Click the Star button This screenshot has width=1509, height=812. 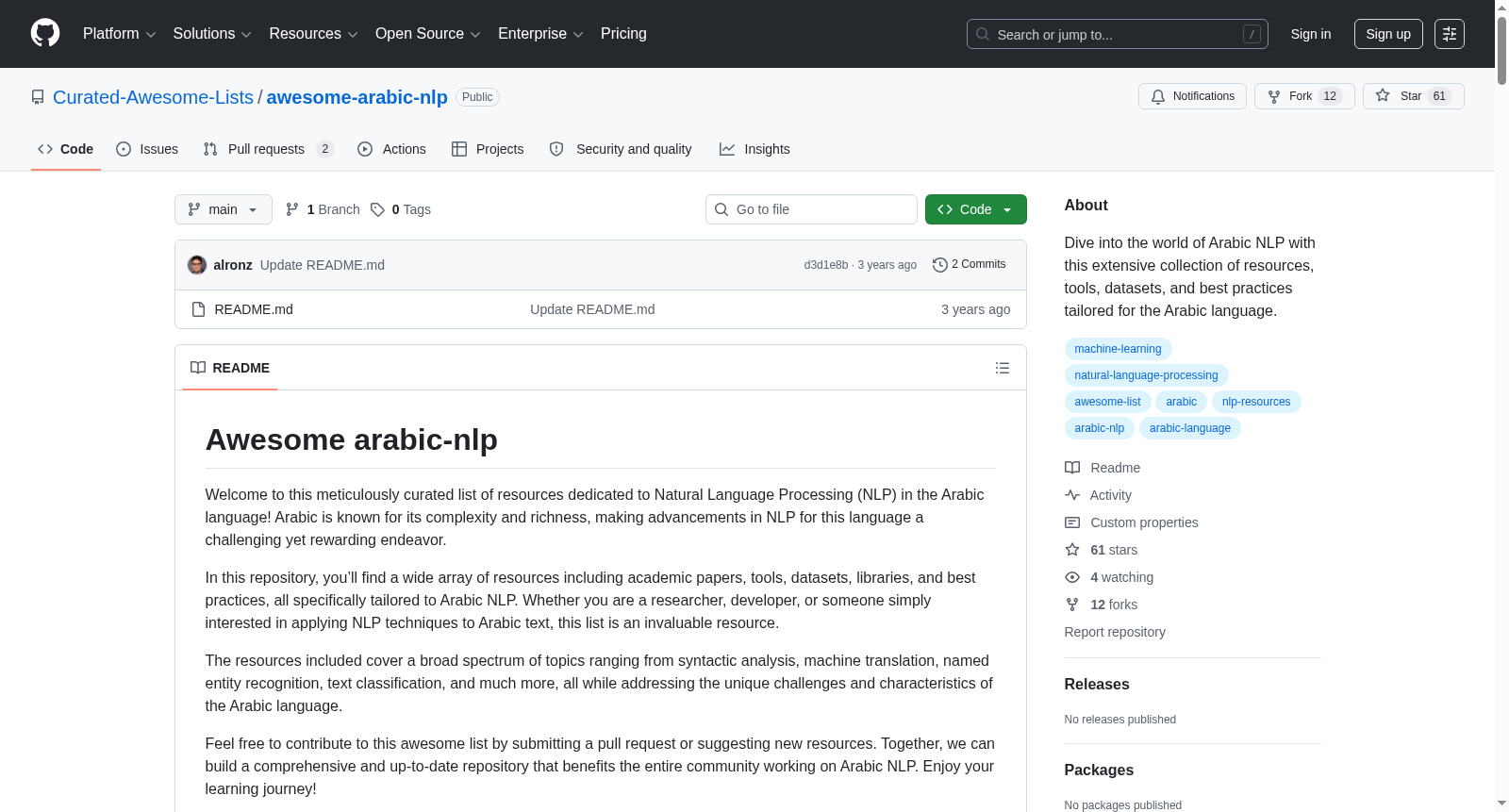(1413, 96)
